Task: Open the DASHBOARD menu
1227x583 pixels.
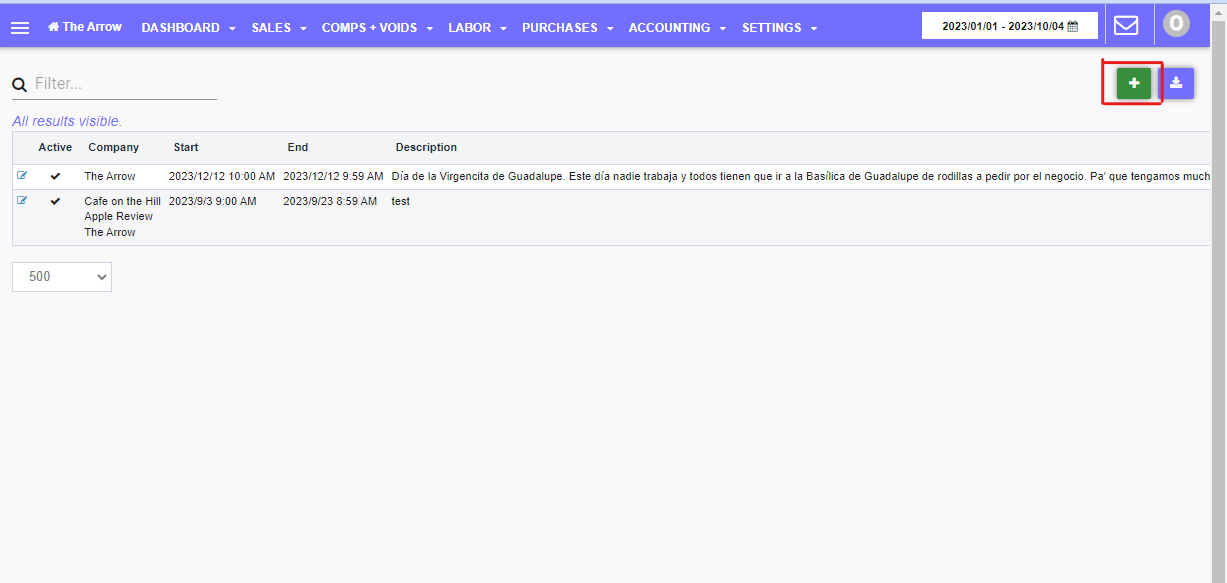Action: (188, 28)
